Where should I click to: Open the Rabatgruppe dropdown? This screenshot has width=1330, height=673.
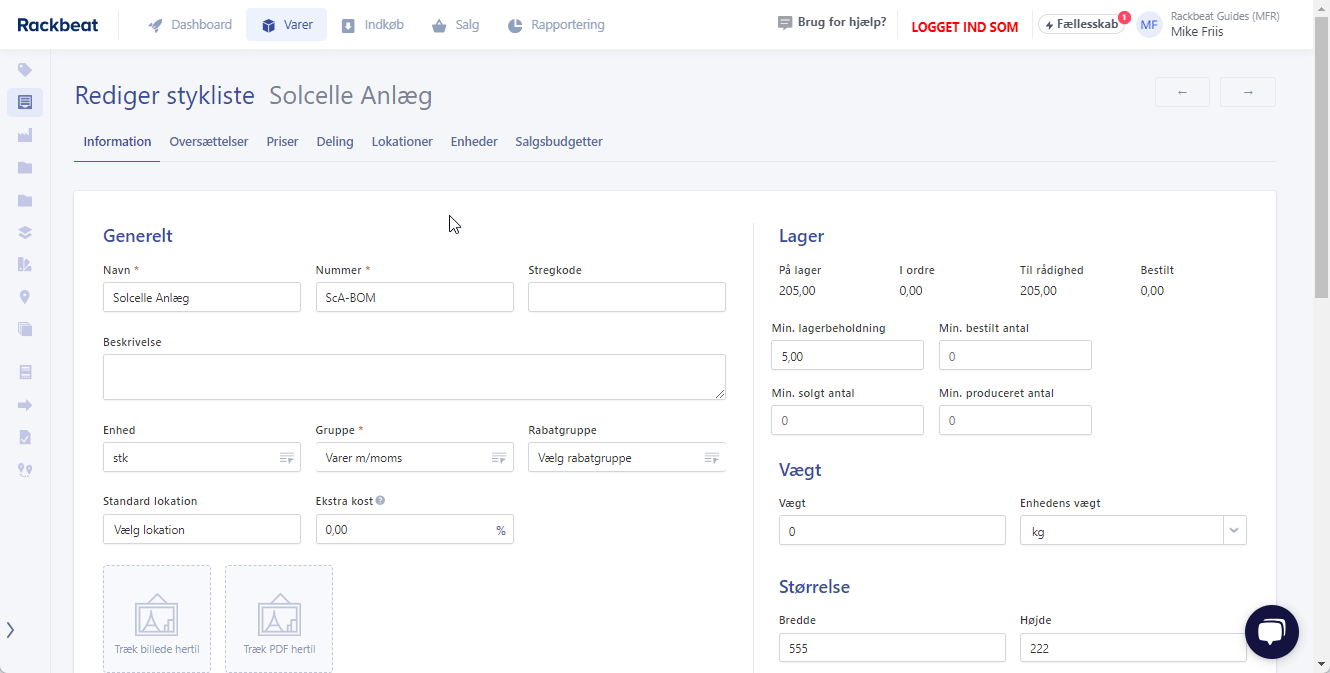(627, 457)
